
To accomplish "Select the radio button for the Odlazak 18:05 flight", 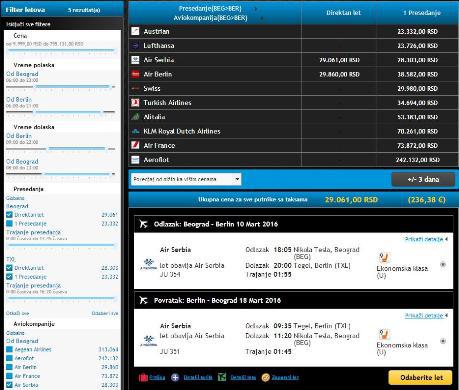I will (443, 264).
